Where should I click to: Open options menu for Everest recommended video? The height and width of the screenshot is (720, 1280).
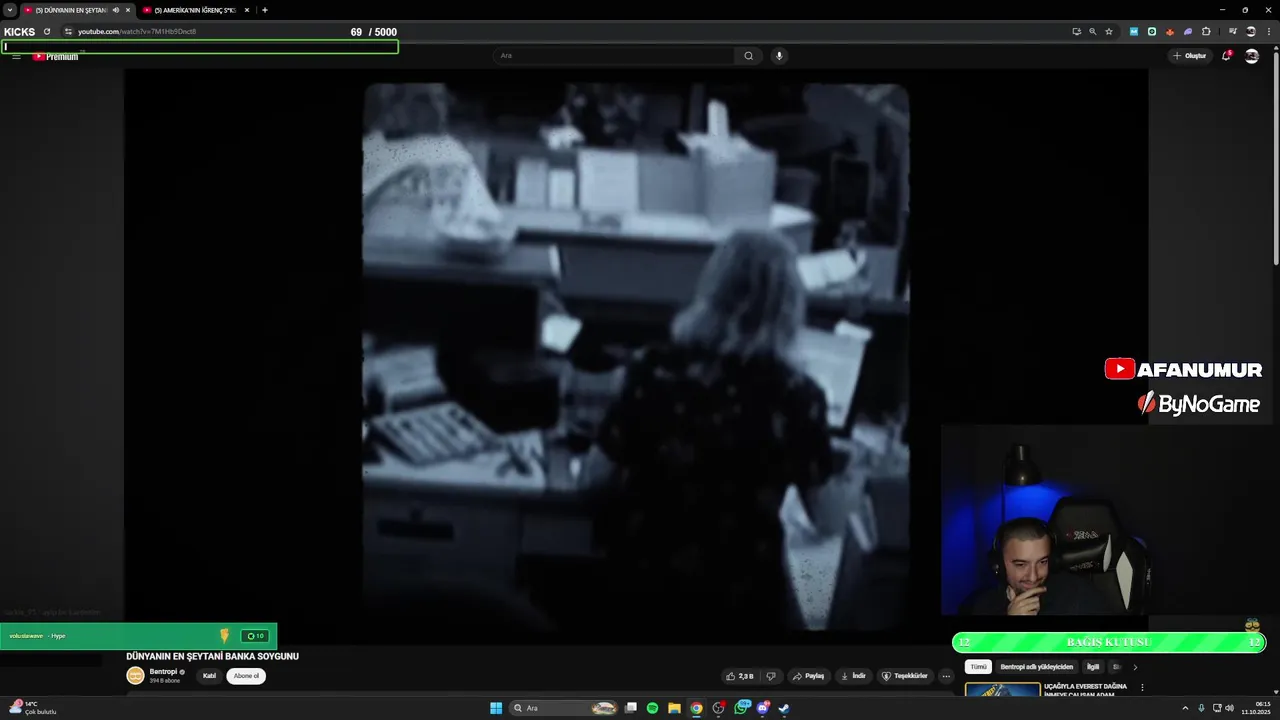1142,688
